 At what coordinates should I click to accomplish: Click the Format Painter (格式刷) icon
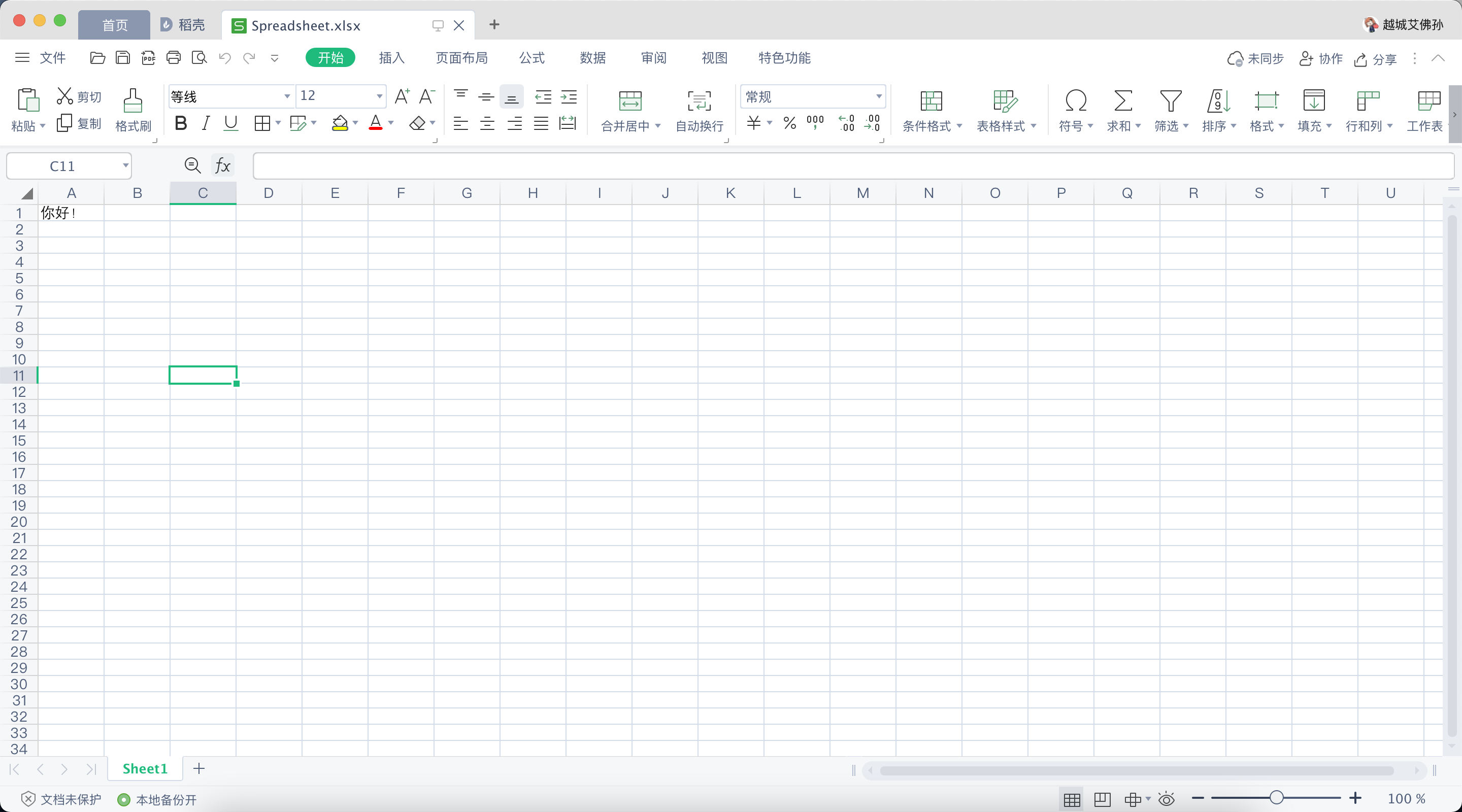coord(133,100)
